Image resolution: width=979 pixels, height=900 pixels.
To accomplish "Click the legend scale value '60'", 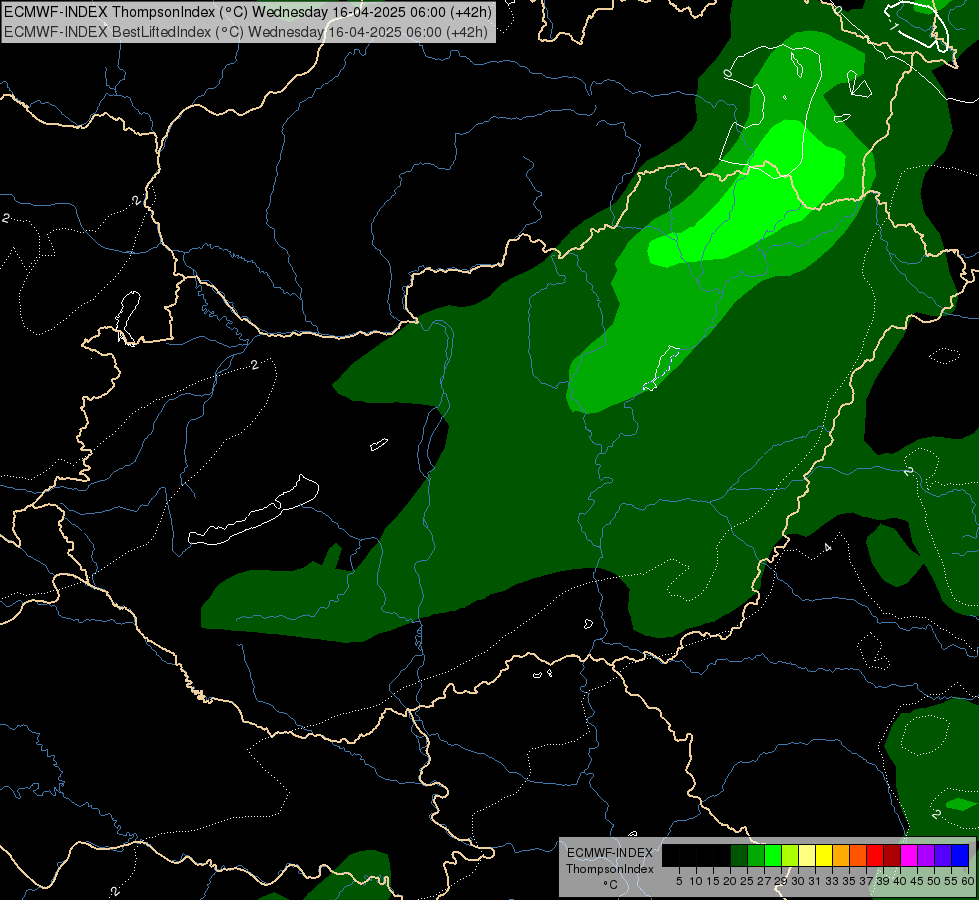I will coord(968,881).
